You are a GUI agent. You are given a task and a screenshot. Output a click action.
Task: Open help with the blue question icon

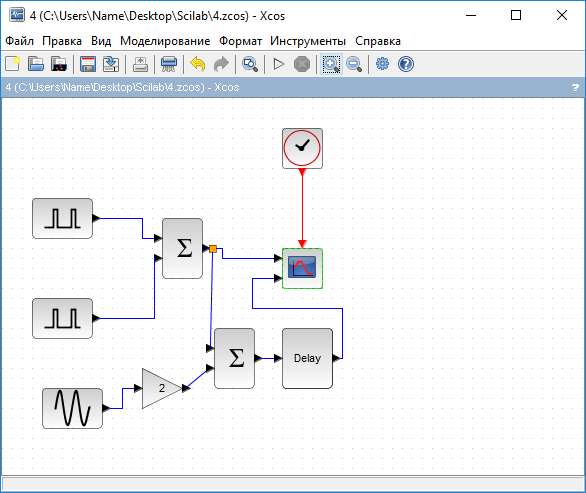click(406, 64)
